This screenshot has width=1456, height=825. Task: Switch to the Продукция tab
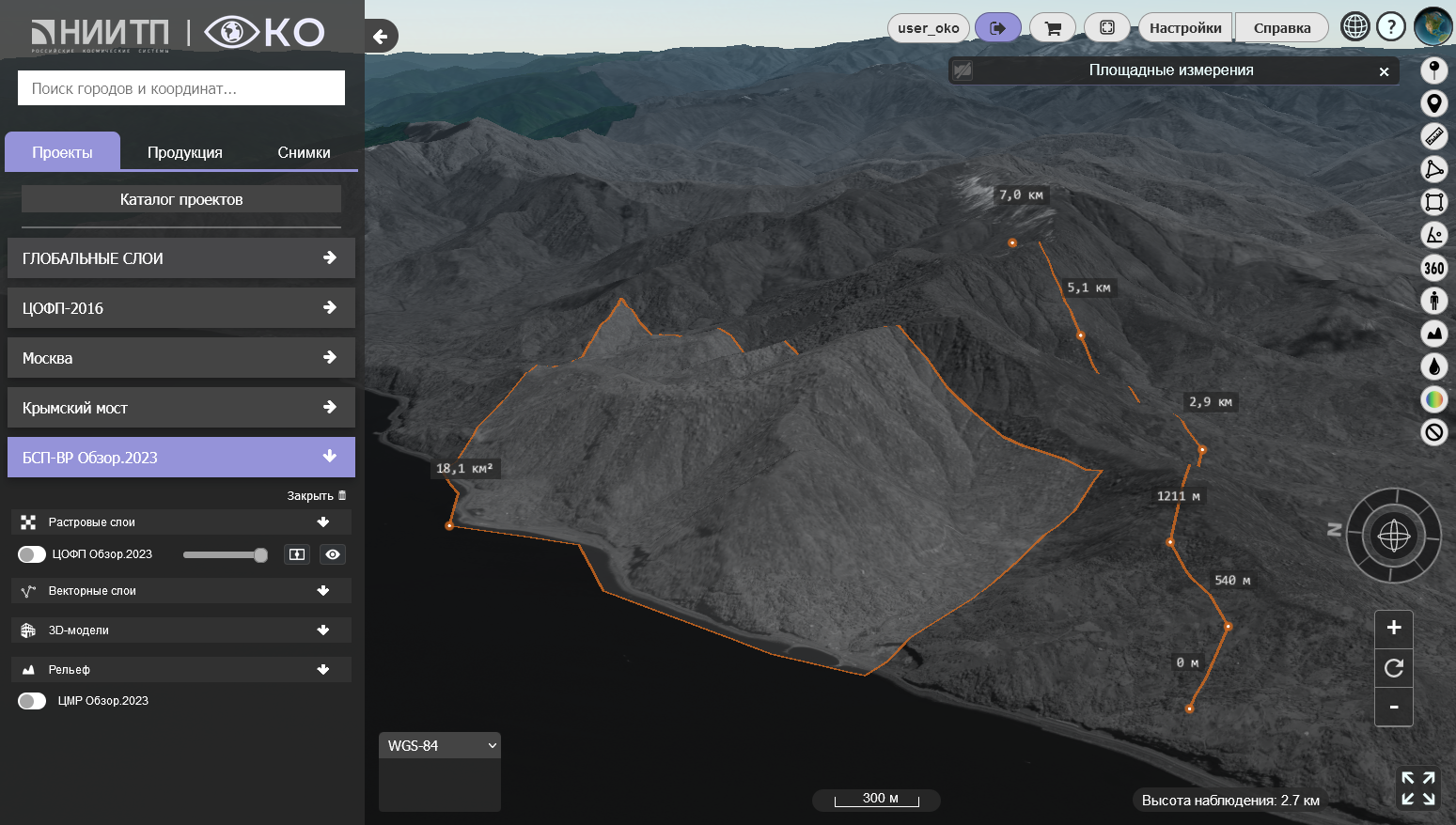pyautogui.click(x=185, y=152)
